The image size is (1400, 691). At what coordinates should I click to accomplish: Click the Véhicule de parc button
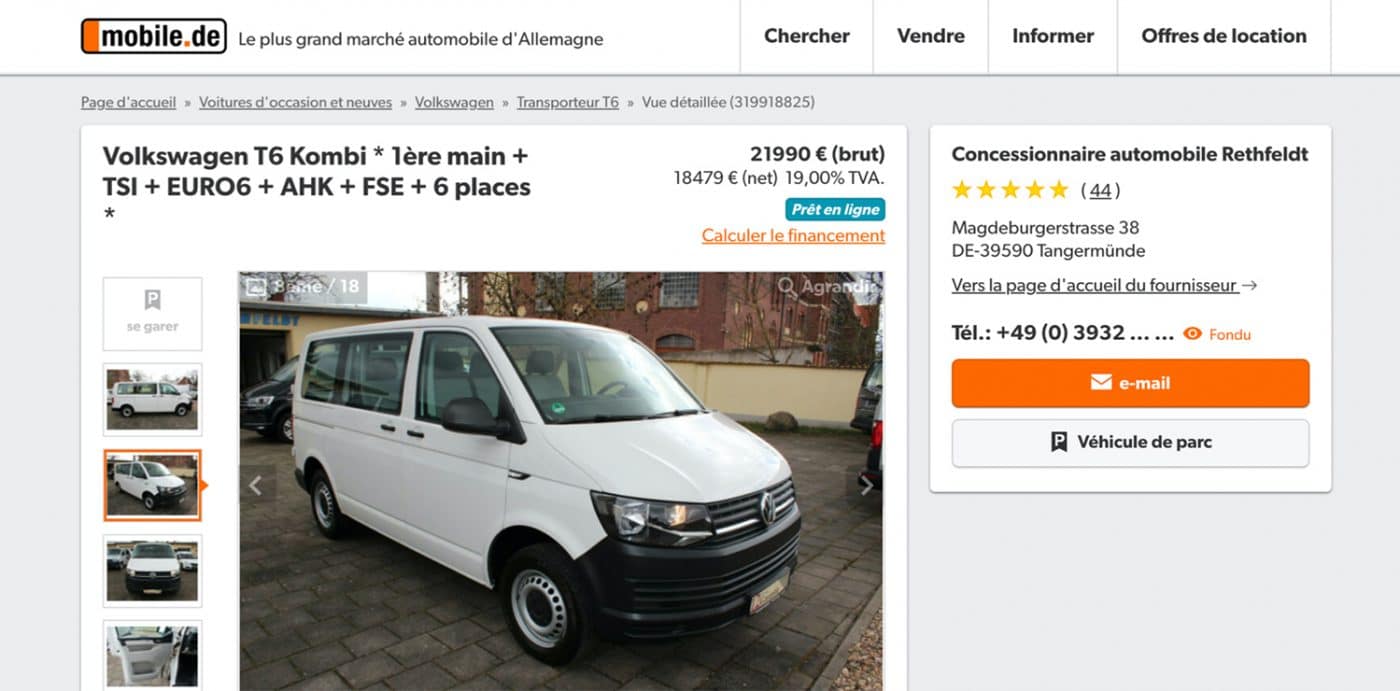pyautogui.click(x=1130, y=442)
